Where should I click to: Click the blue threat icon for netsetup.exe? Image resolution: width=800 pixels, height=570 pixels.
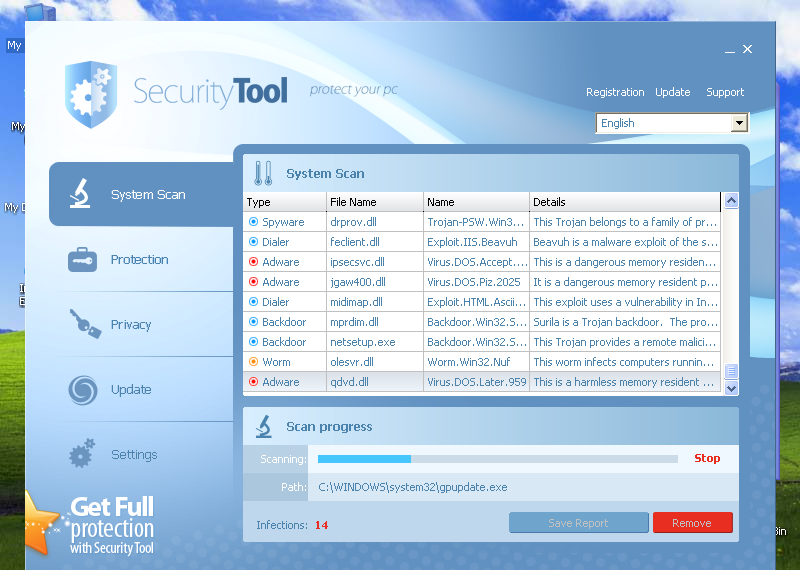pyautogui.click(x=253, y=342)
